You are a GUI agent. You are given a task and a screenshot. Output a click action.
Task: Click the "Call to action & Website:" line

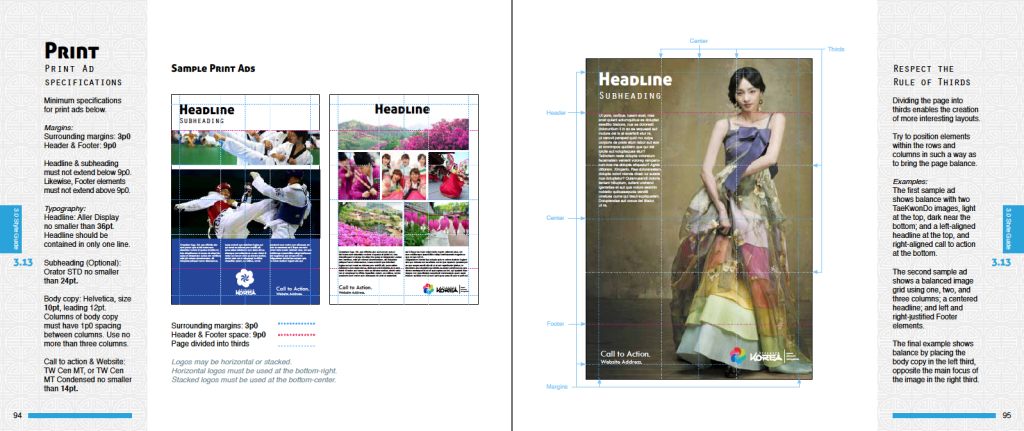(87, 361)
